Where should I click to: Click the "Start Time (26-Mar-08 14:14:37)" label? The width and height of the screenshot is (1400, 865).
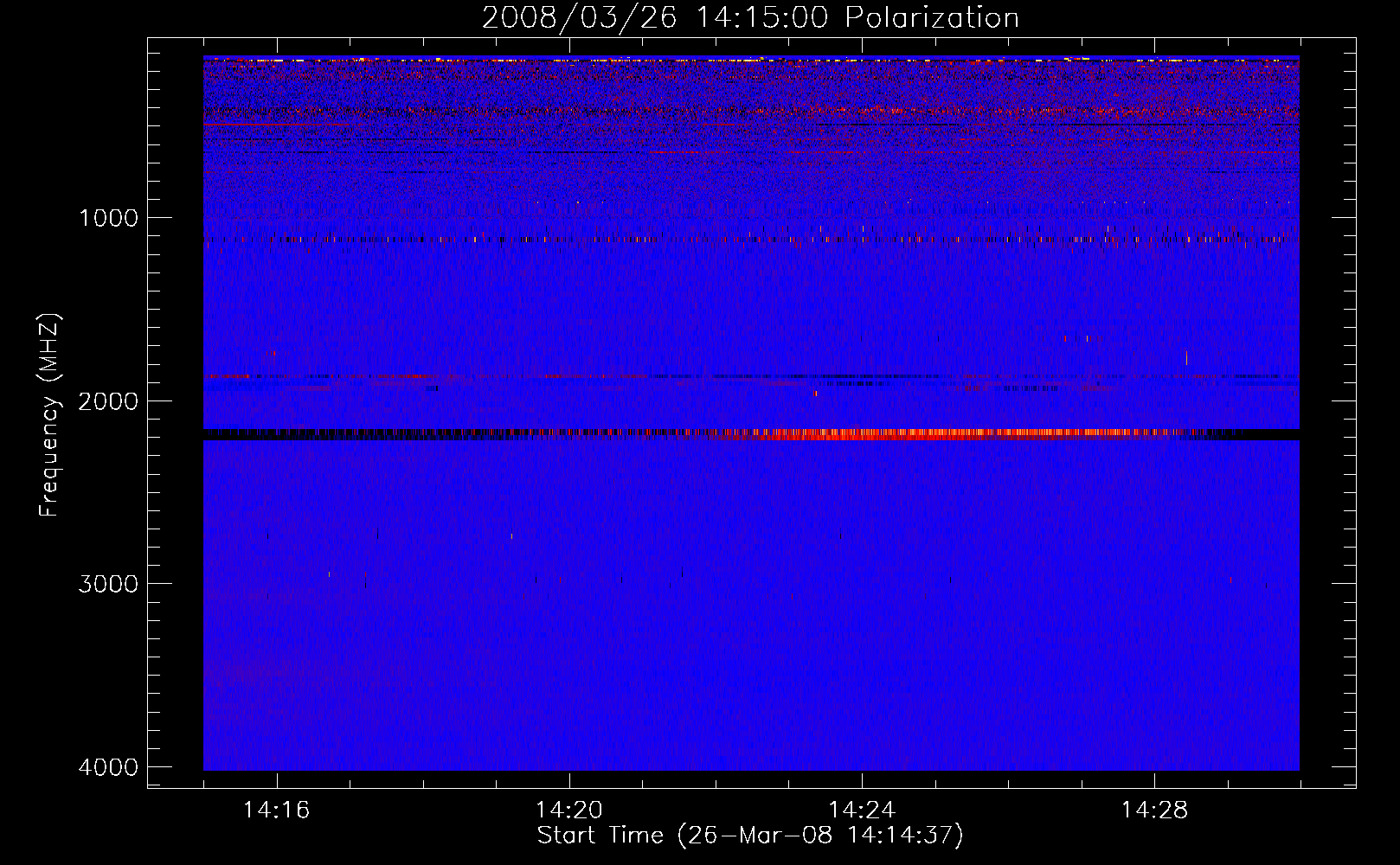click(x=750, y=836)
